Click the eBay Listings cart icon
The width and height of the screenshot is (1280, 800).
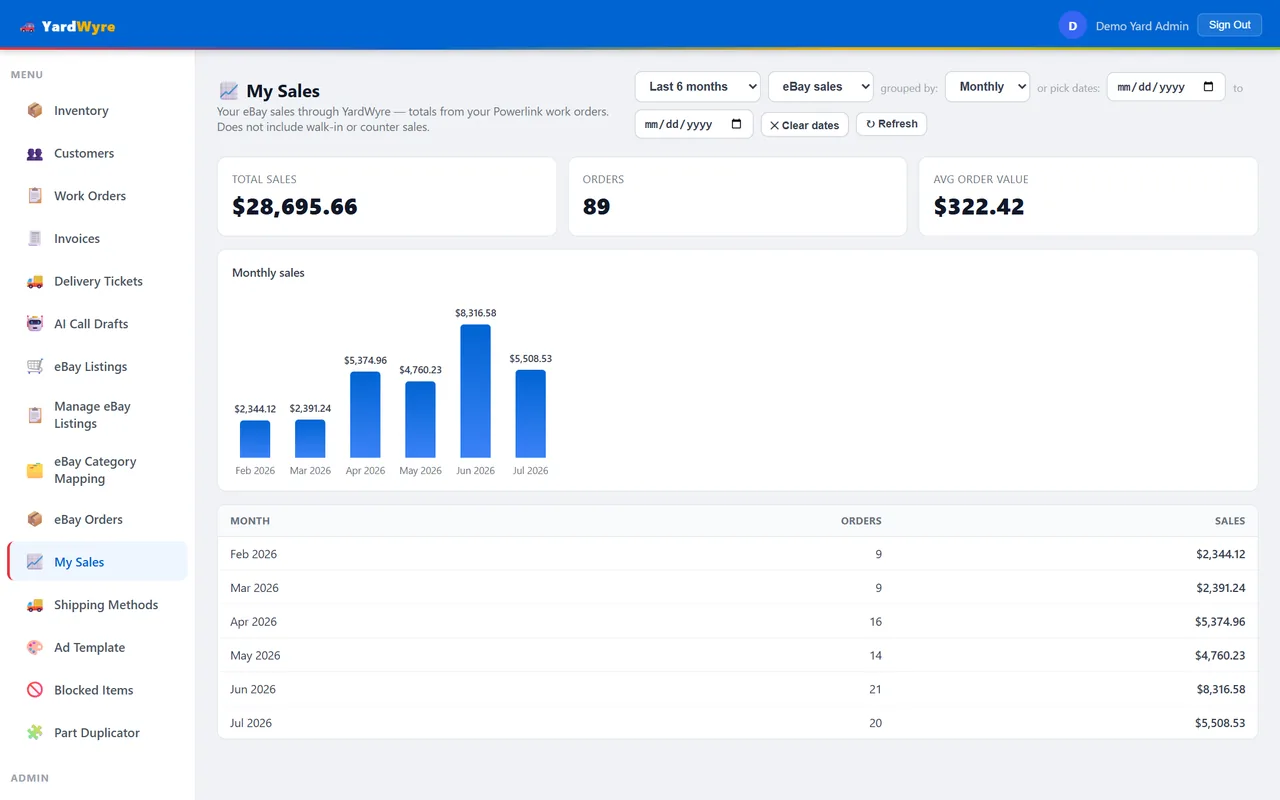click(x=35, y=367)
